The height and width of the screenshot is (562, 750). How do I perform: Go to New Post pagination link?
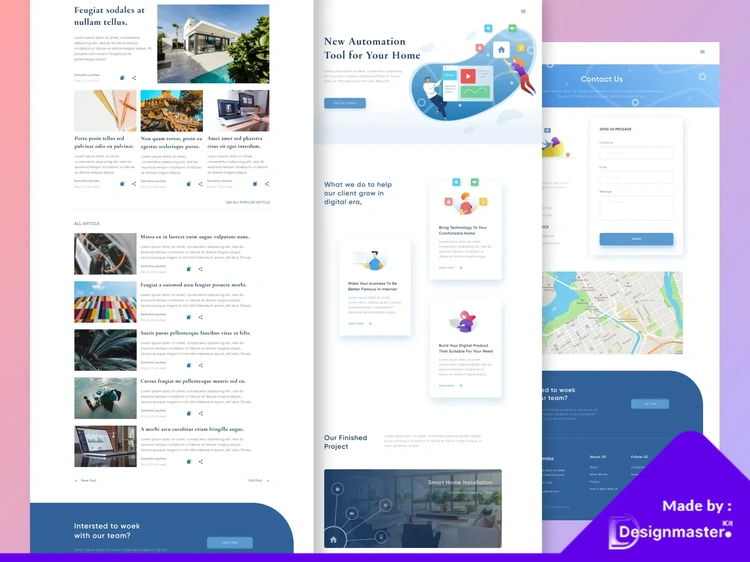(x=86, y=480)
